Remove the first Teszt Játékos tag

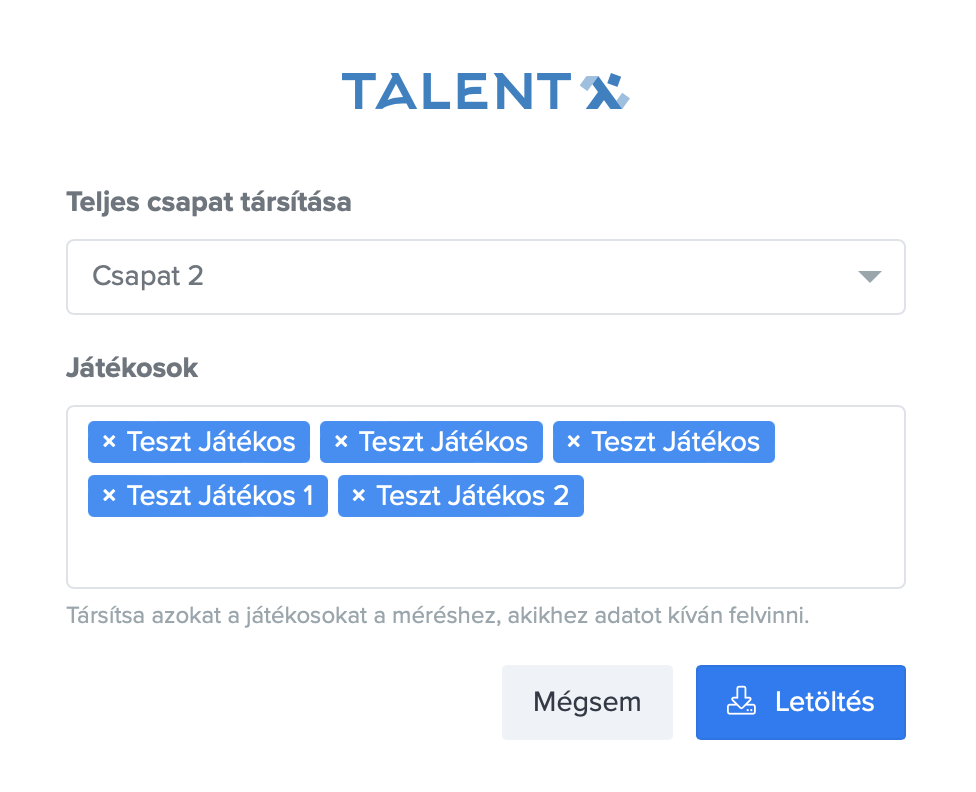109,442
